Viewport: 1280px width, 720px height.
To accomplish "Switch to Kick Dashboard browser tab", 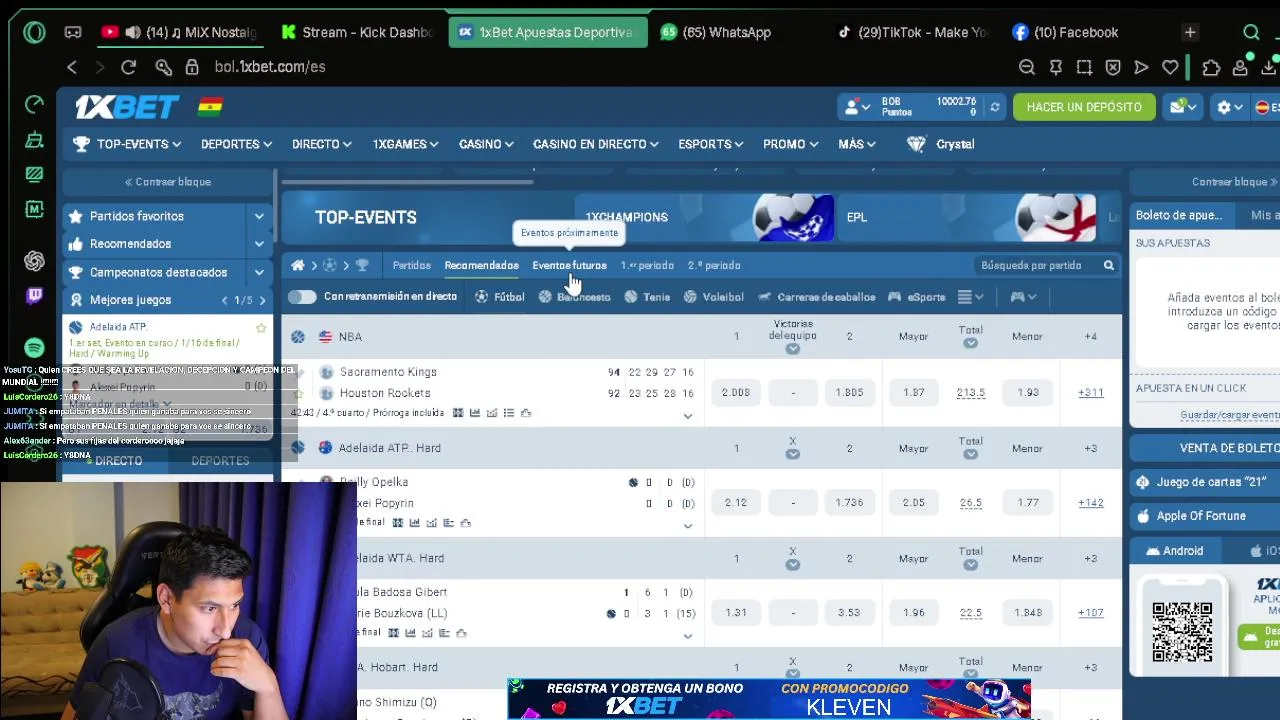I will pyautogui.click(x=356, y=32).
